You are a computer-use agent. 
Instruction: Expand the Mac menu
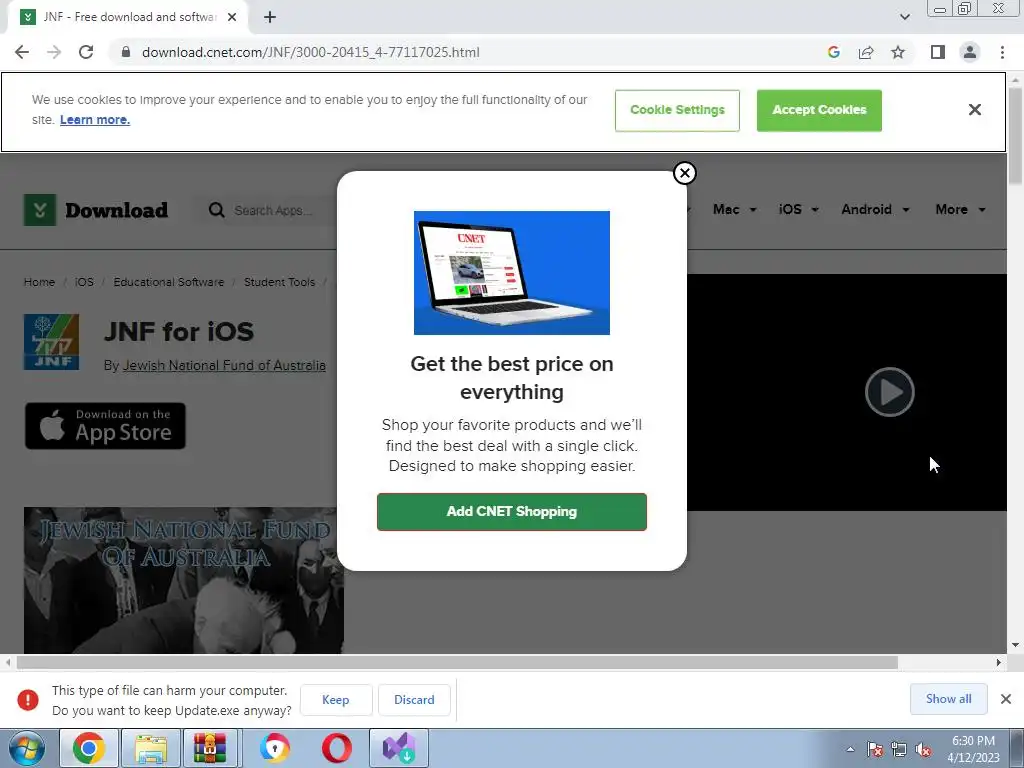click(735, 210)
